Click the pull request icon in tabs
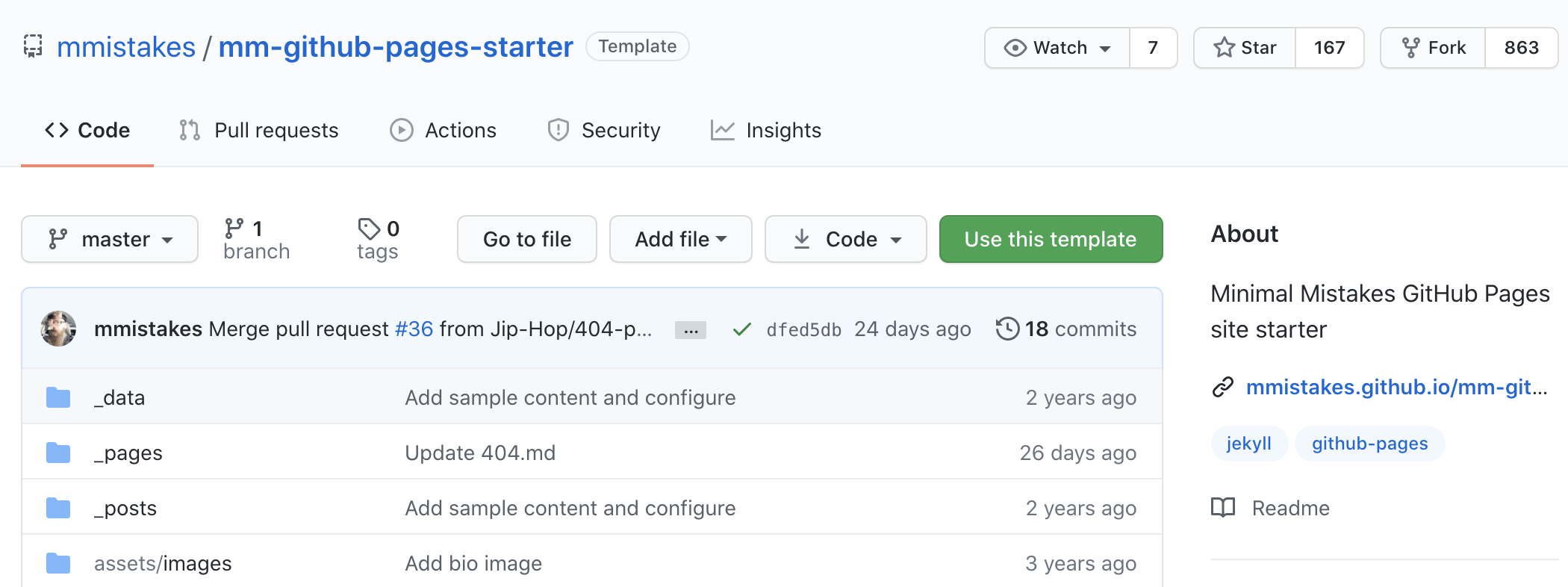Viewport: 1568px width, 587px height. (190, 130)
